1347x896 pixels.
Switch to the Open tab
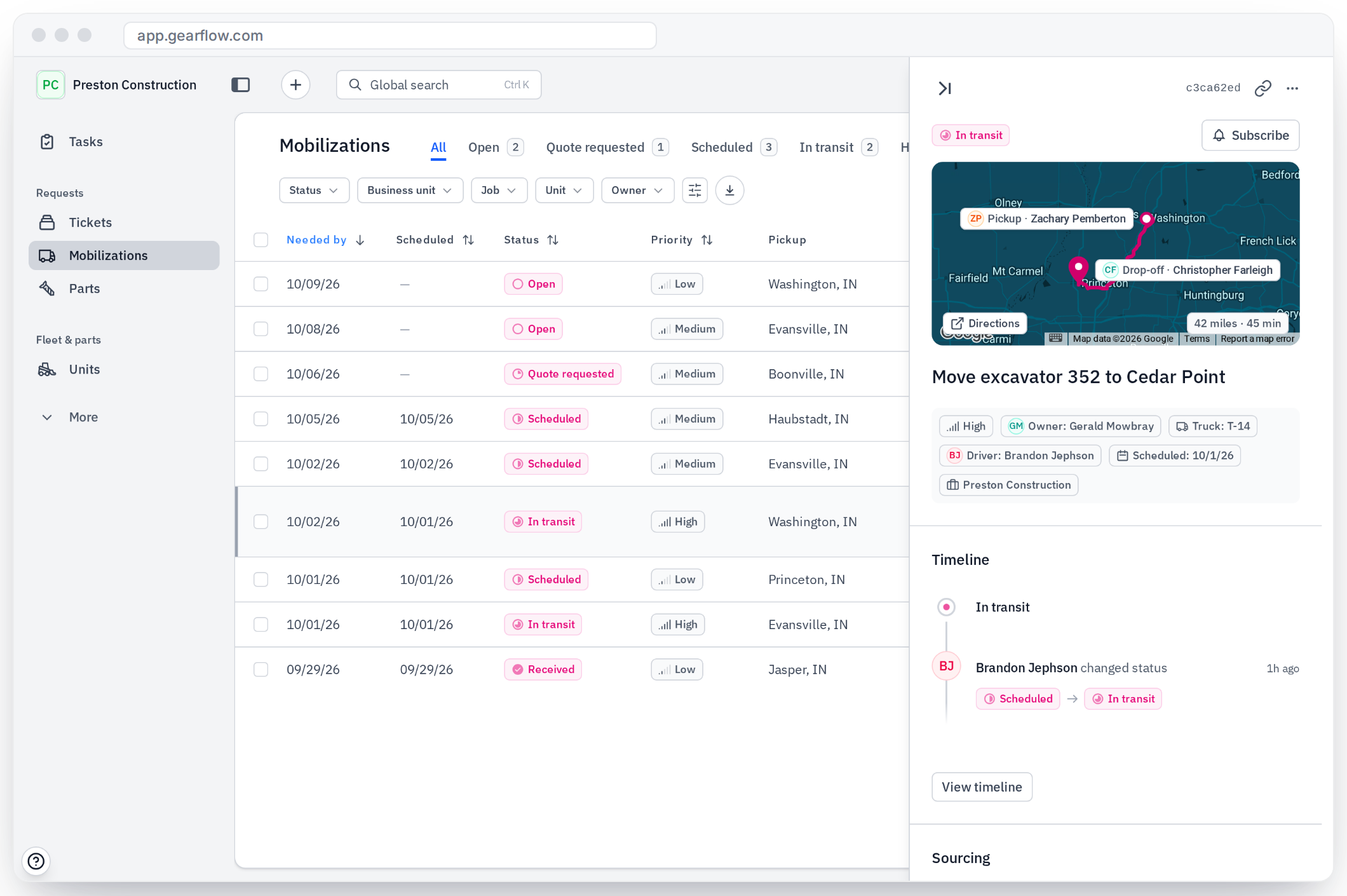pos(496,147)
